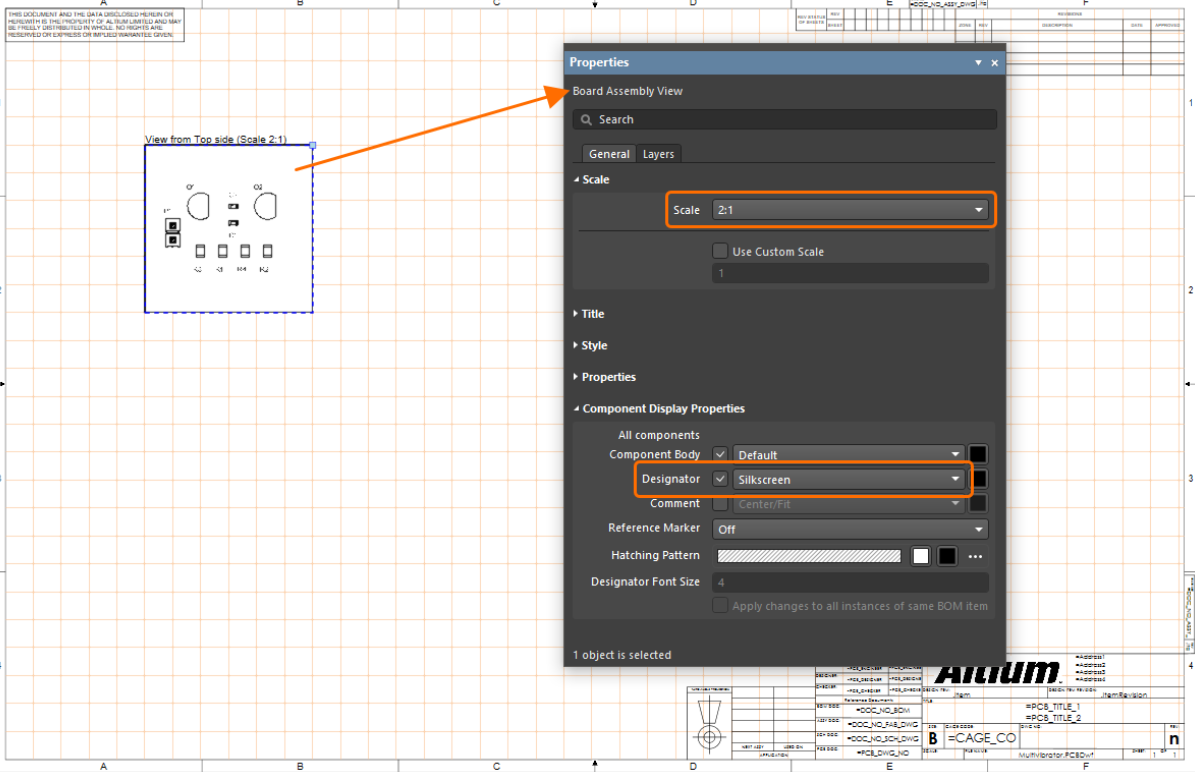Switch to the Layers tab
The height and width of the screenshot is (772, 1195).
coord(658,154)
